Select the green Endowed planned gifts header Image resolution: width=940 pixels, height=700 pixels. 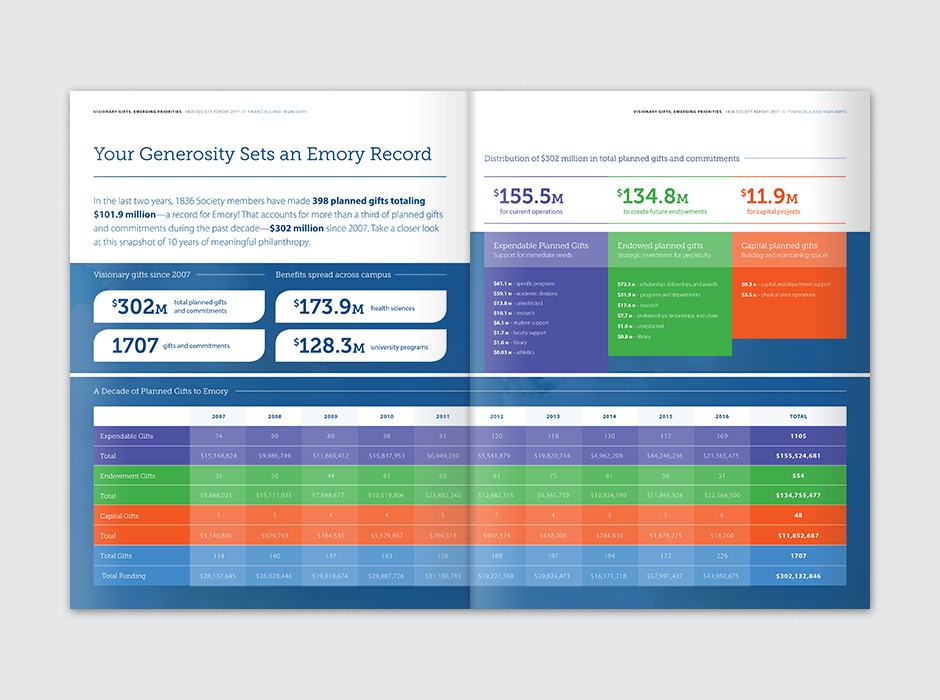coord(668,249)
